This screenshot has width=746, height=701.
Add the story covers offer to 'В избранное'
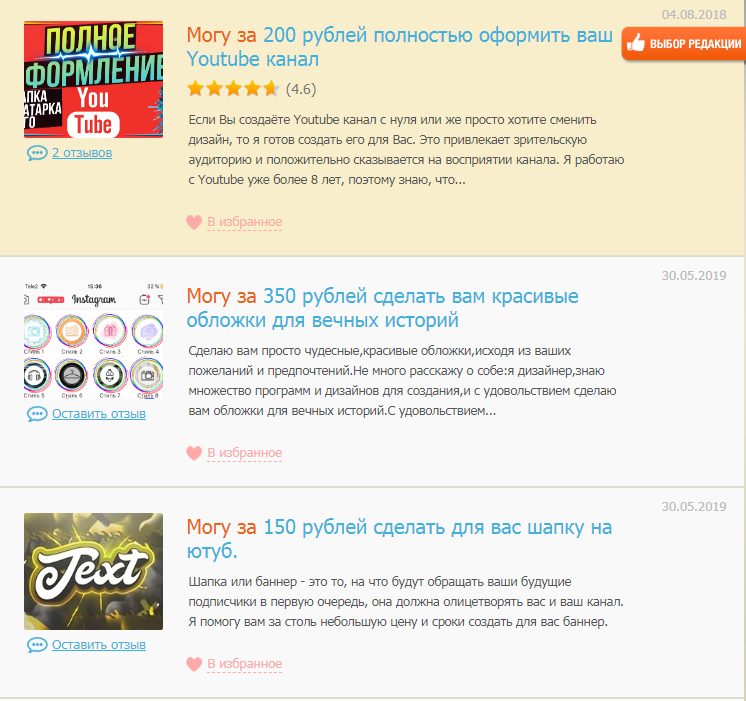click(x=245, y=453)
